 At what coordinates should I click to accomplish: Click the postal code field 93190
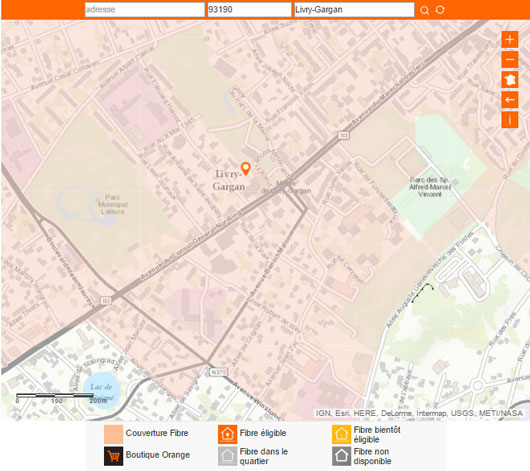[249, 9]
